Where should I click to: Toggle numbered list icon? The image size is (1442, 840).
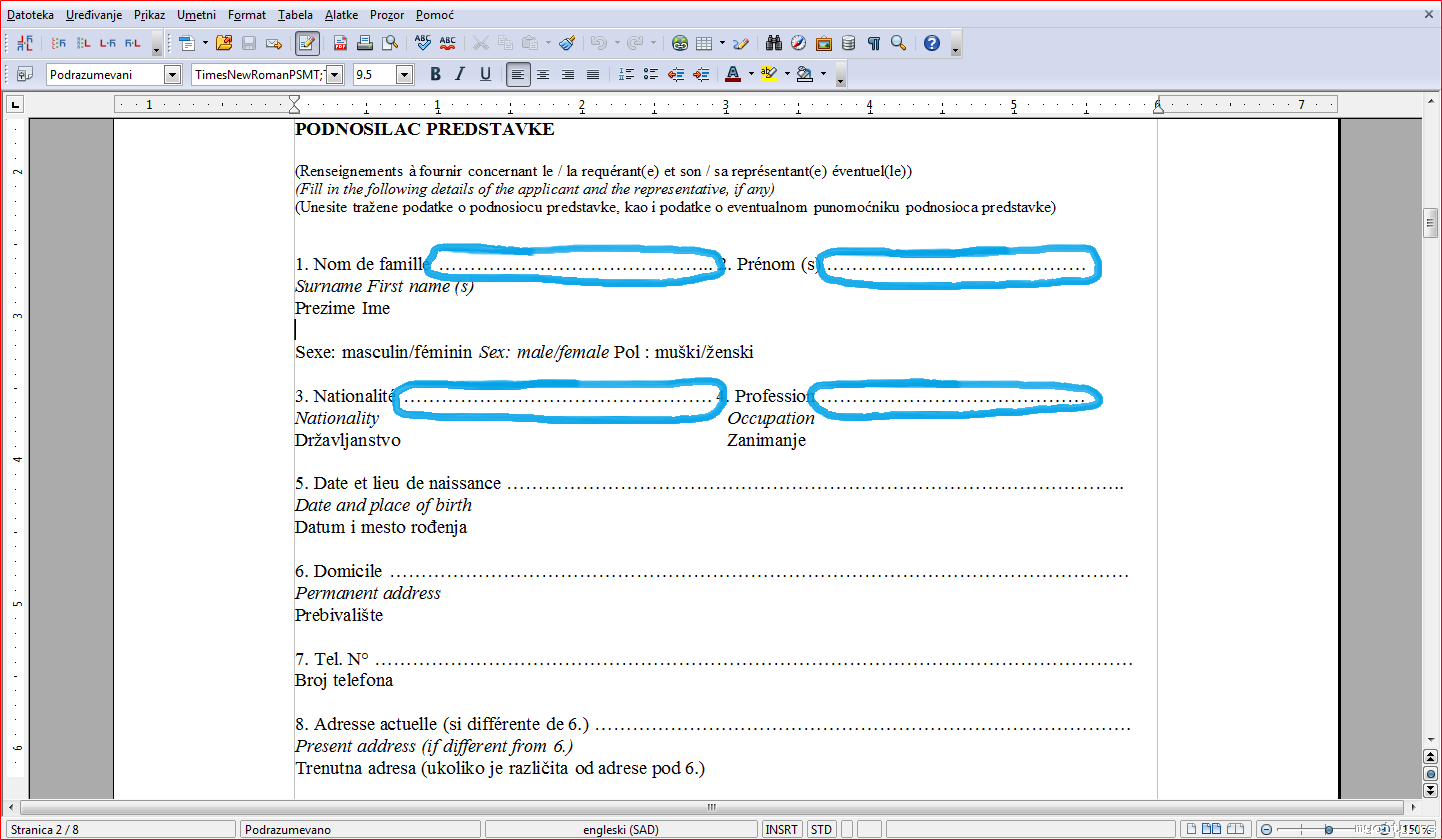pyautogui.click(x=626, y=74)
